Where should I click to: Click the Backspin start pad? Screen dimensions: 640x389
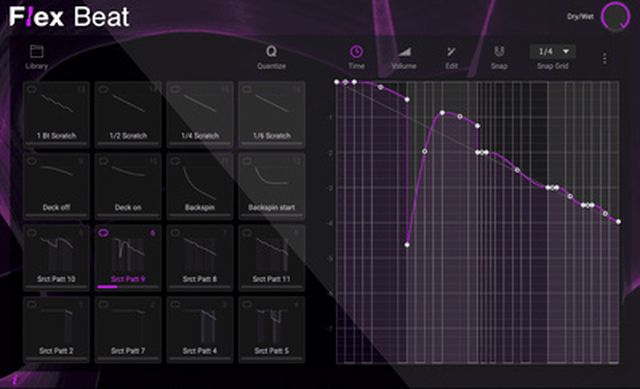tap(271, 186)
